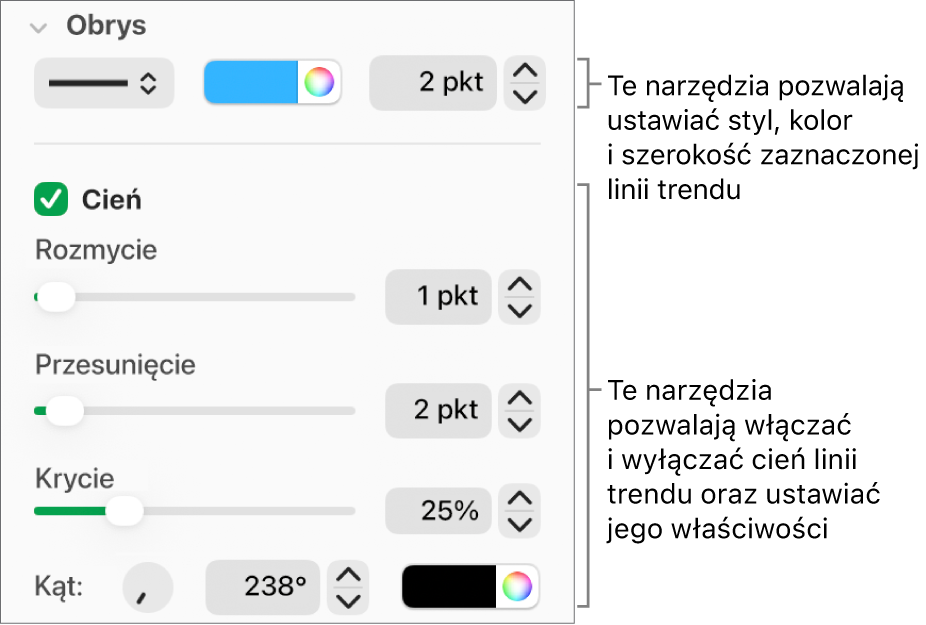Image resolution: width=926 pixels, height=625 pixels.
Task: Click the 238° angle field
Action: 263,587
